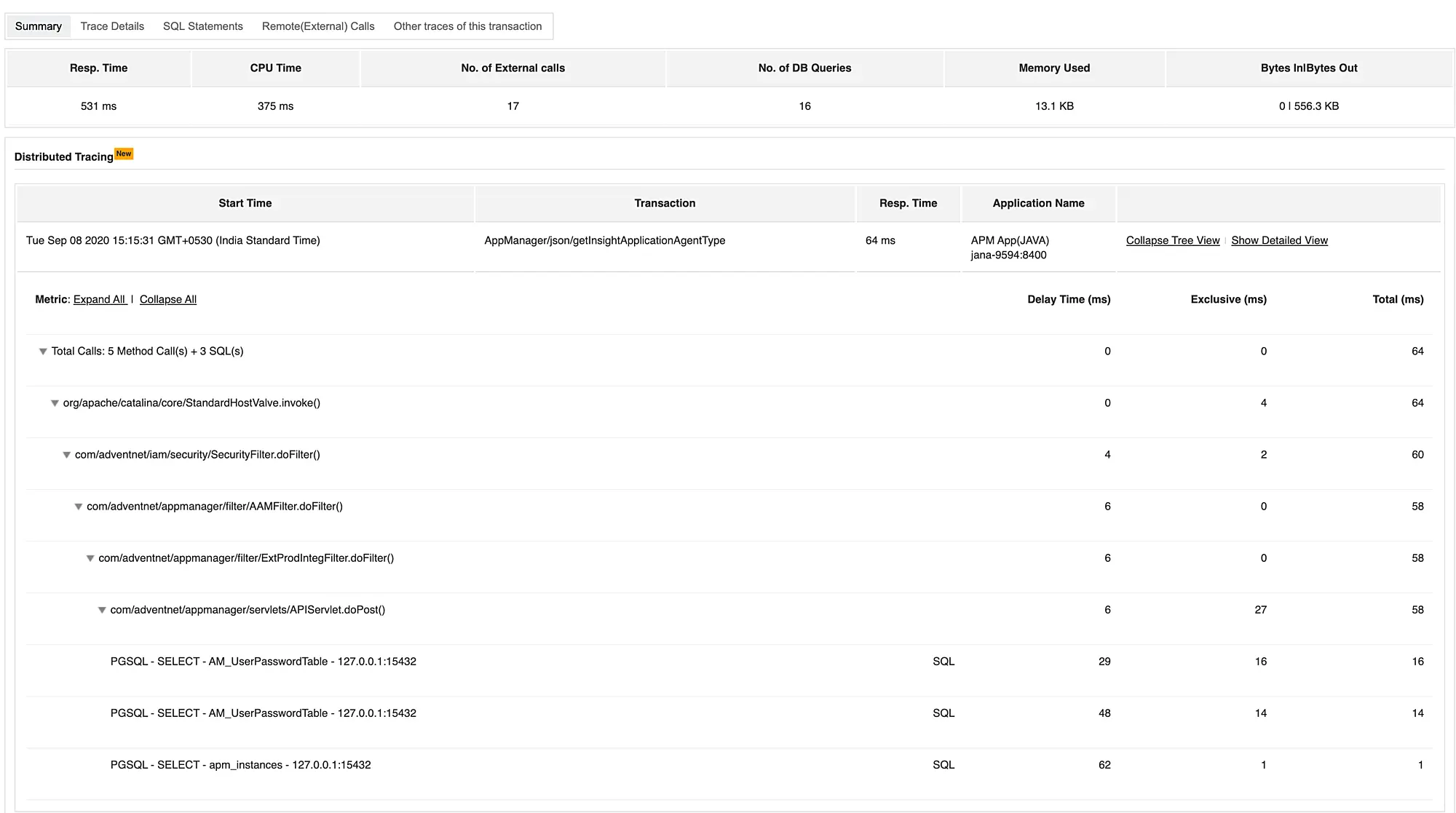Open Show Detailed View link
The image size is (1456, 813).
click(1279, 240)
